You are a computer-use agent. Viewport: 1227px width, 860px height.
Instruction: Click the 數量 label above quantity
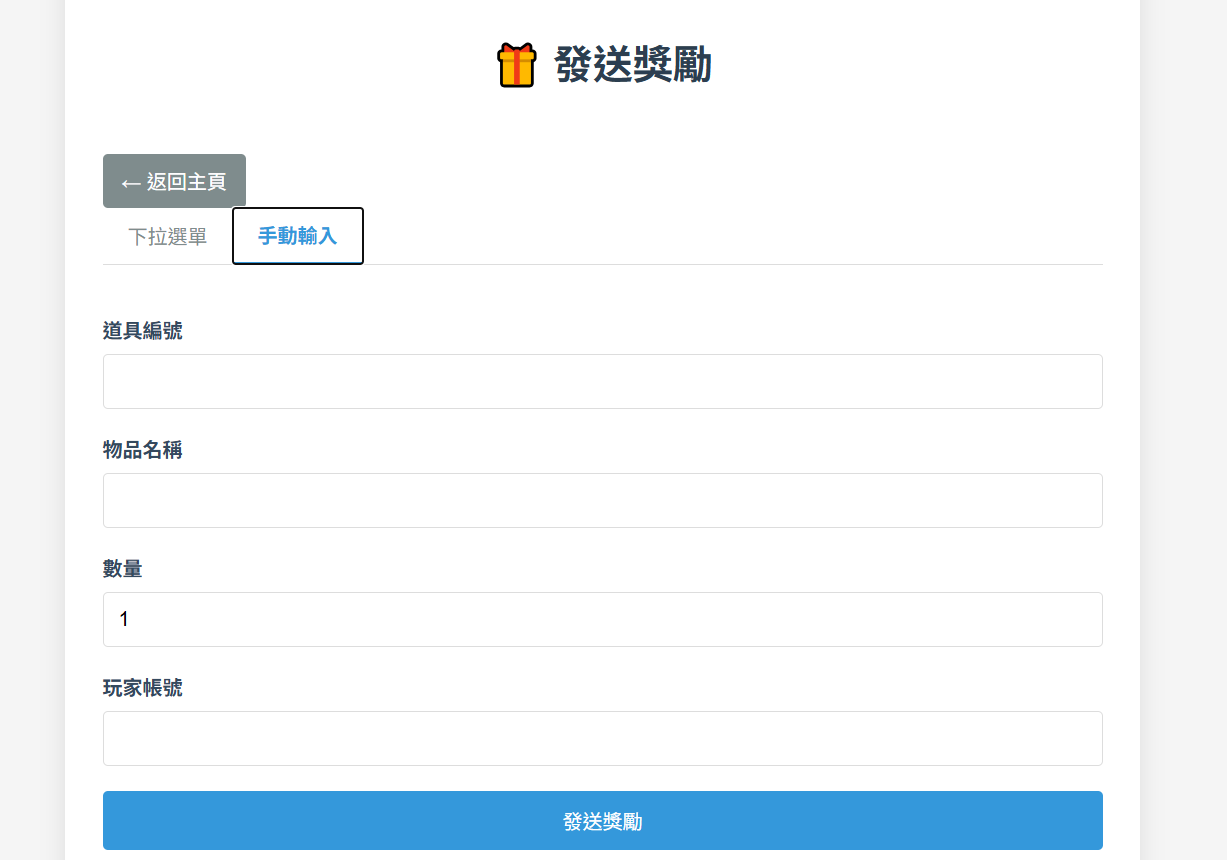click(x=123, y=569)
